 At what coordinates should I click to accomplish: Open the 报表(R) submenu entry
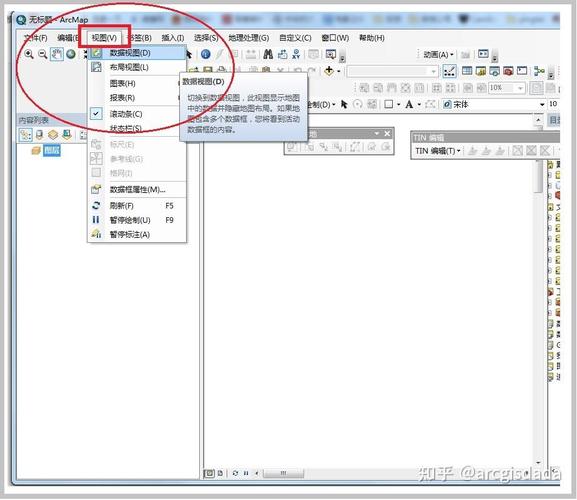136,98
